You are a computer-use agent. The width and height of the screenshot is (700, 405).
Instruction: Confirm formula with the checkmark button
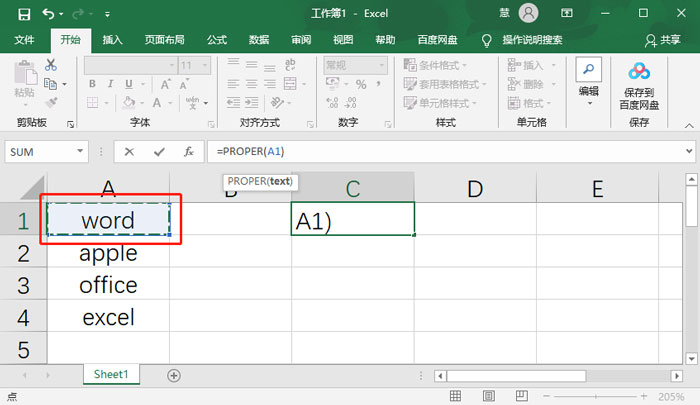click(158, 152)
